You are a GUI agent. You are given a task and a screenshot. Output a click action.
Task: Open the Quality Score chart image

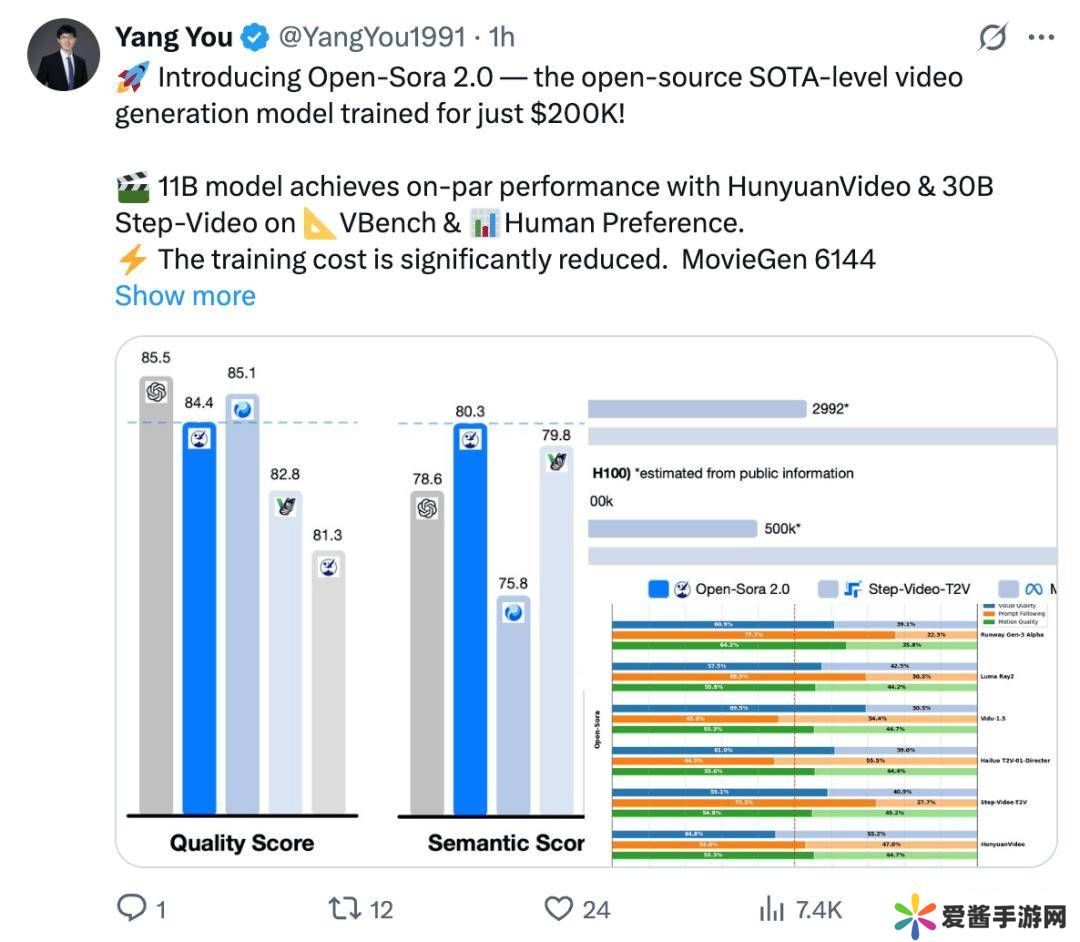coord(242,600)
